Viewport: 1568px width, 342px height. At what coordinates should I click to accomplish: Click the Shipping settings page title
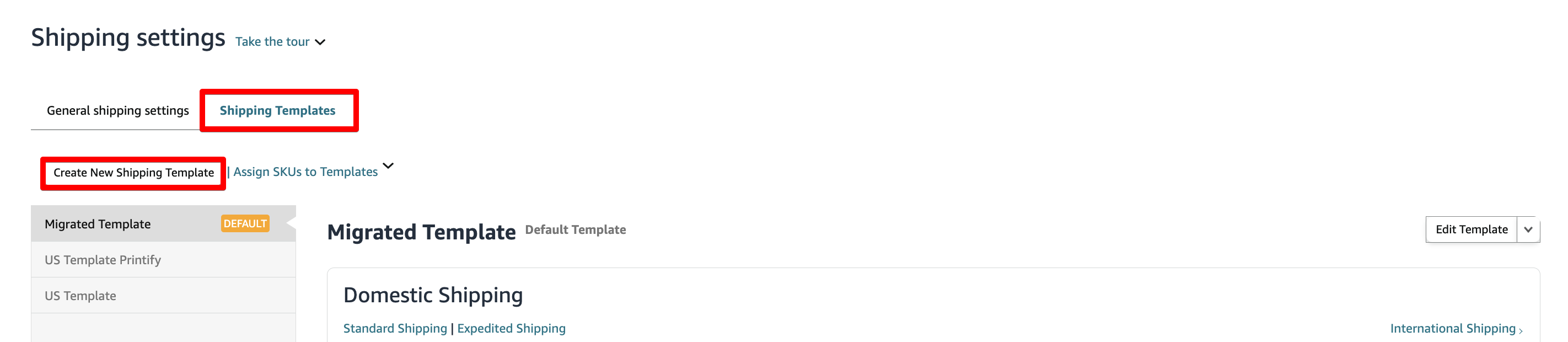tap(128, 38)
